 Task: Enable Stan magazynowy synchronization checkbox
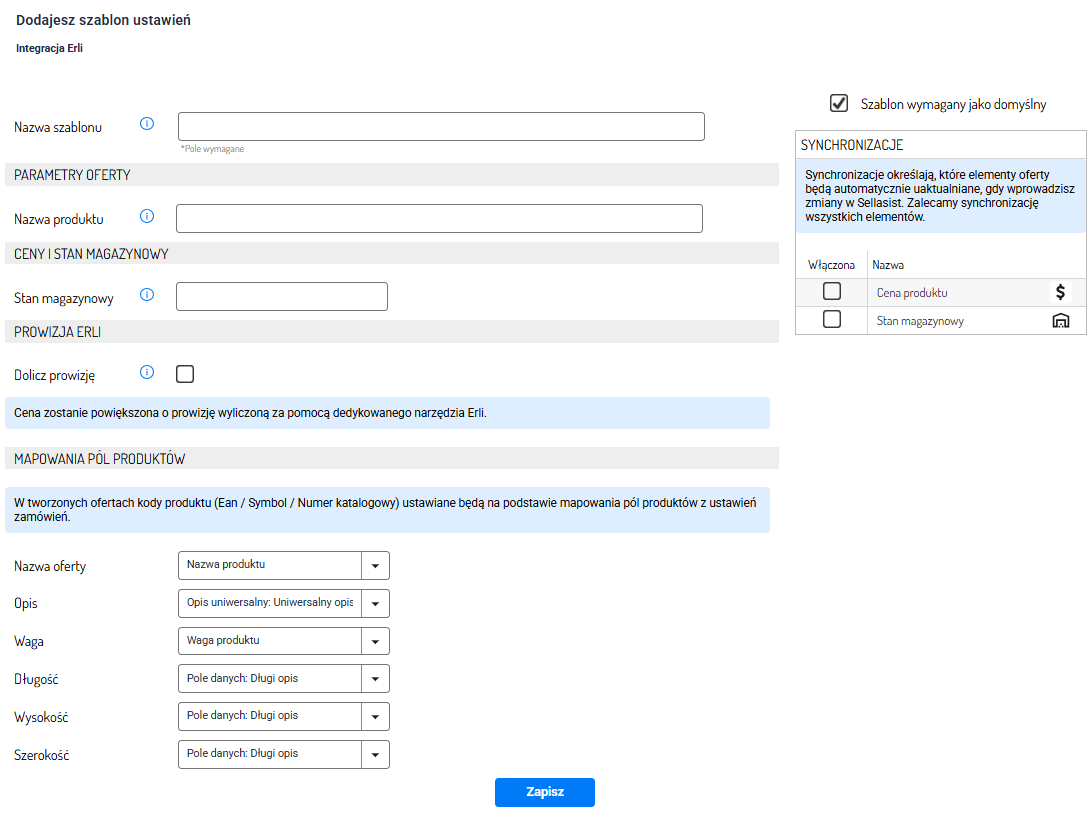point(831,320)
